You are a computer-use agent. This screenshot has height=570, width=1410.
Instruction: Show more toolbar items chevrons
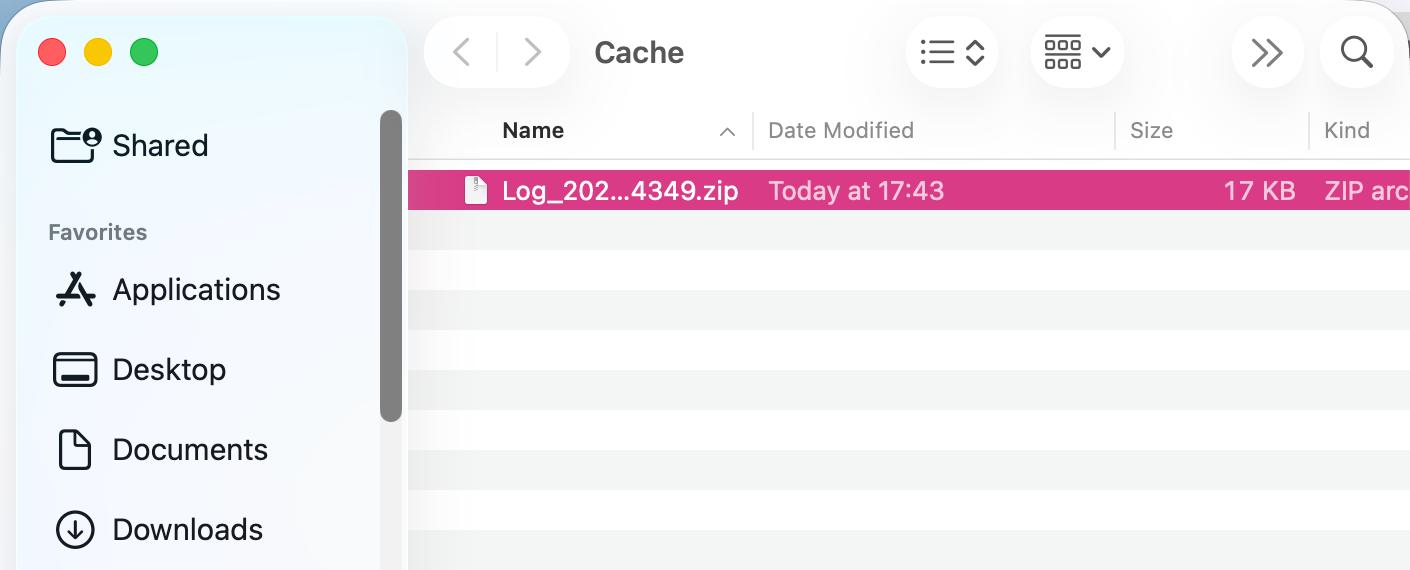point(1267,52)
